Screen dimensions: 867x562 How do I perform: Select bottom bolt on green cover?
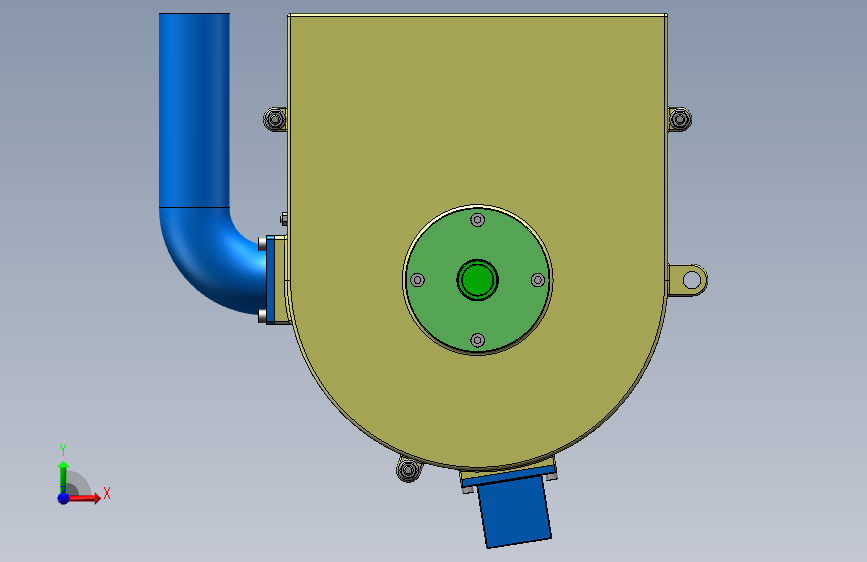[478, 340]
